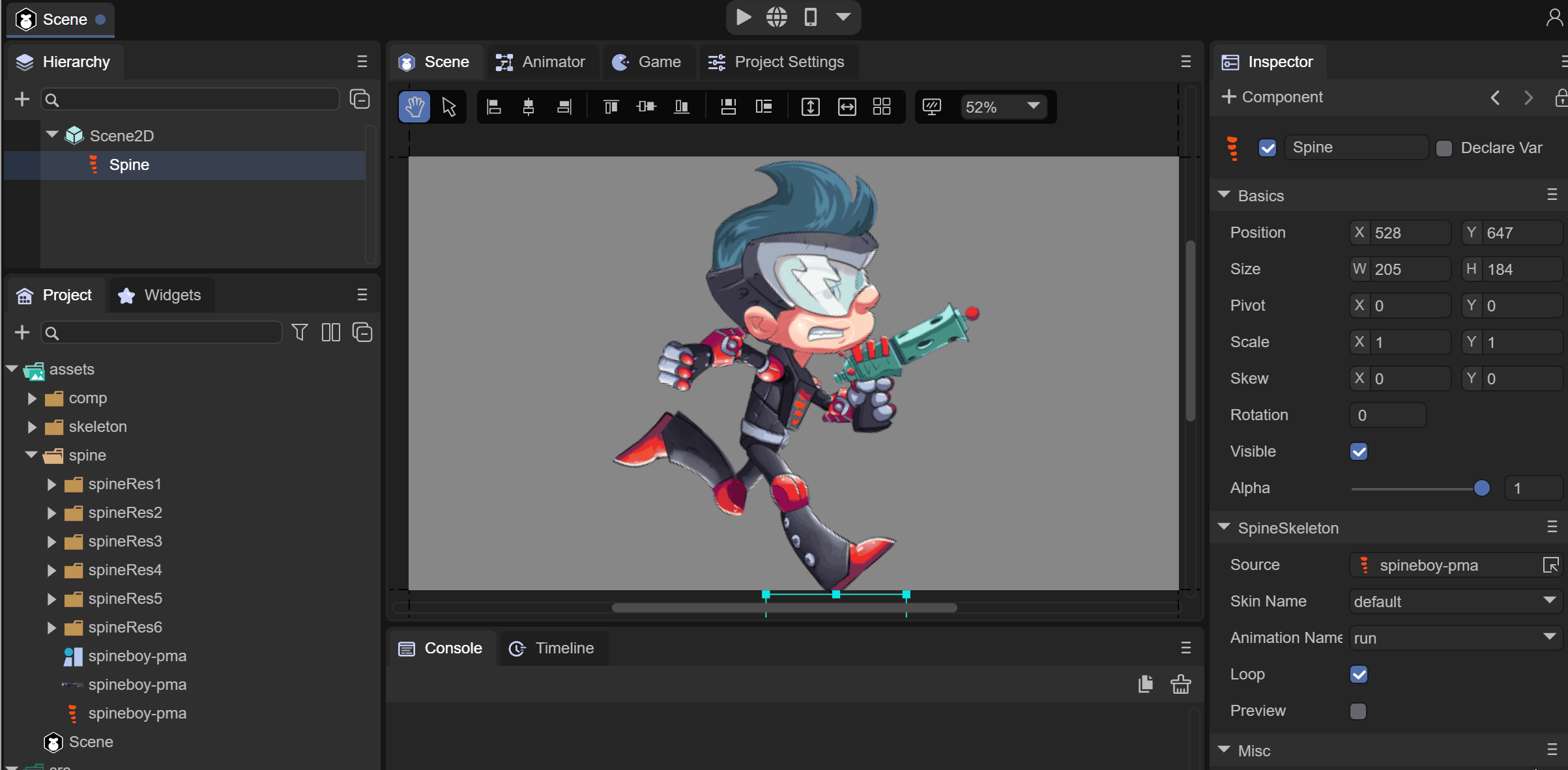Add new asset in Project panel
Image resolution: width=1568 pixels, height=770 pixels.
point(22,332)
